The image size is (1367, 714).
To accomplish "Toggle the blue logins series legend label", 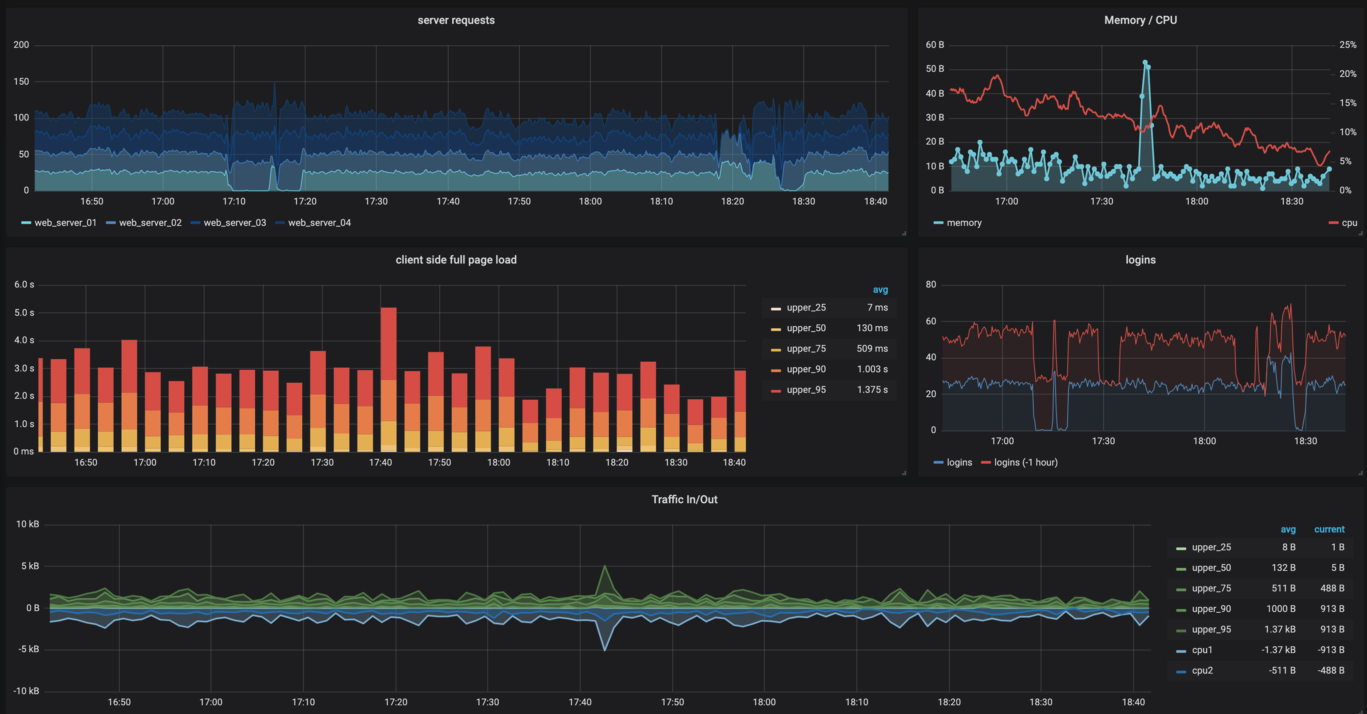I will pos(959,462).
